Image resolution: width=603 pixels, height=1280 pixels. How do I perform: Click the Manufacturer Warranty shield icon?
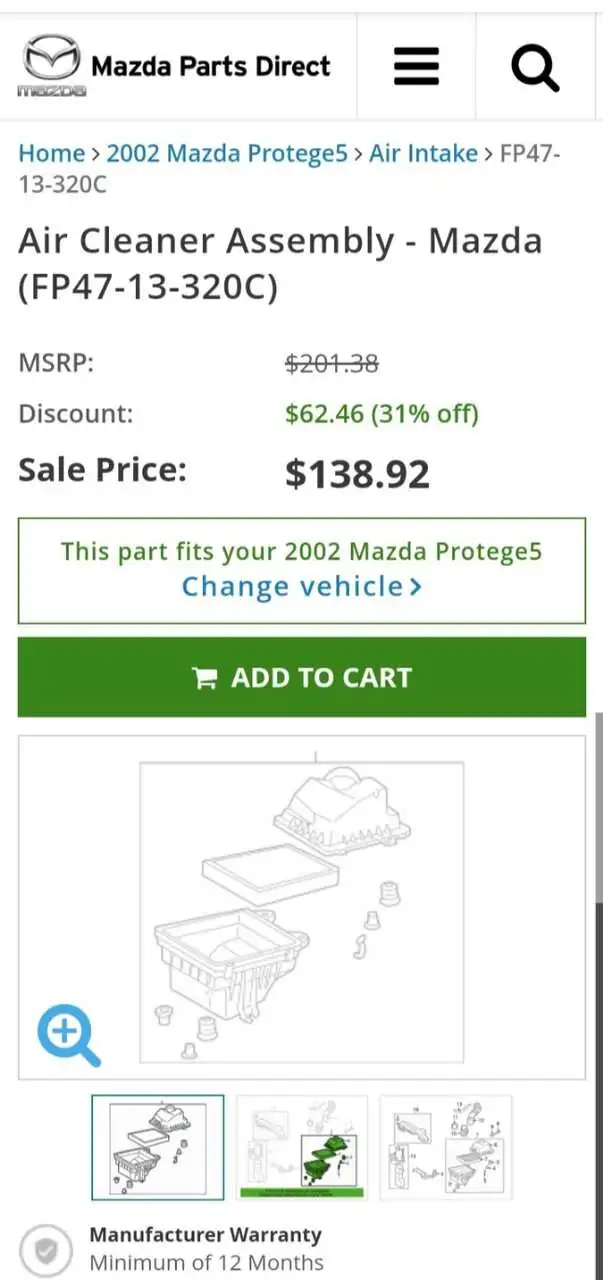45,1249
